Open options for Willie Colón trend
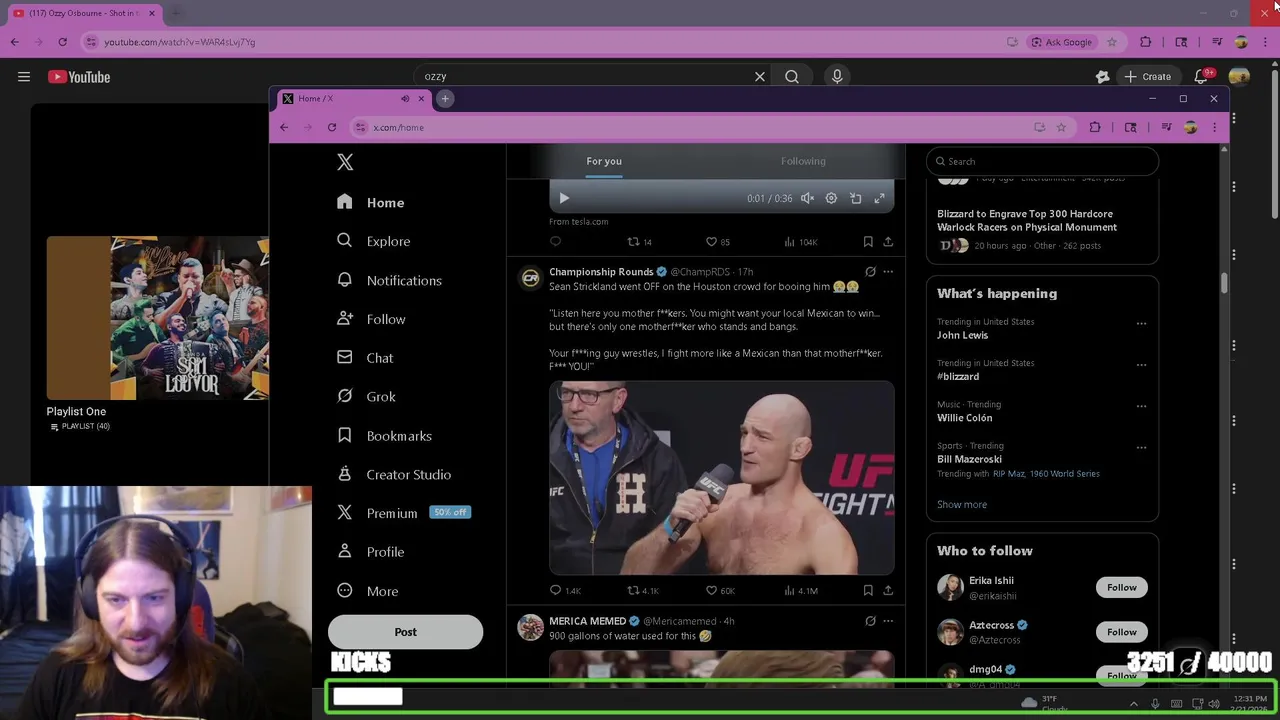This screenshot has height=720, width=1280. click(x=1141, y=406)
